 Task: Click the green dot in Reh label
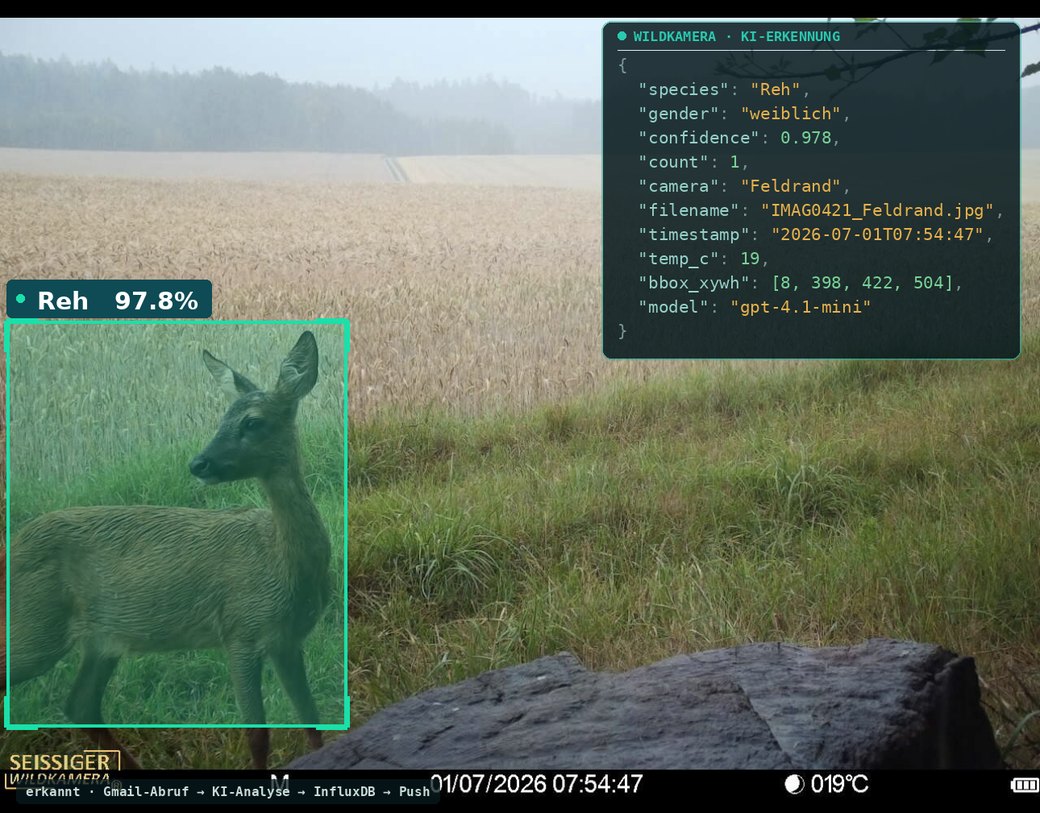point(21,299)
